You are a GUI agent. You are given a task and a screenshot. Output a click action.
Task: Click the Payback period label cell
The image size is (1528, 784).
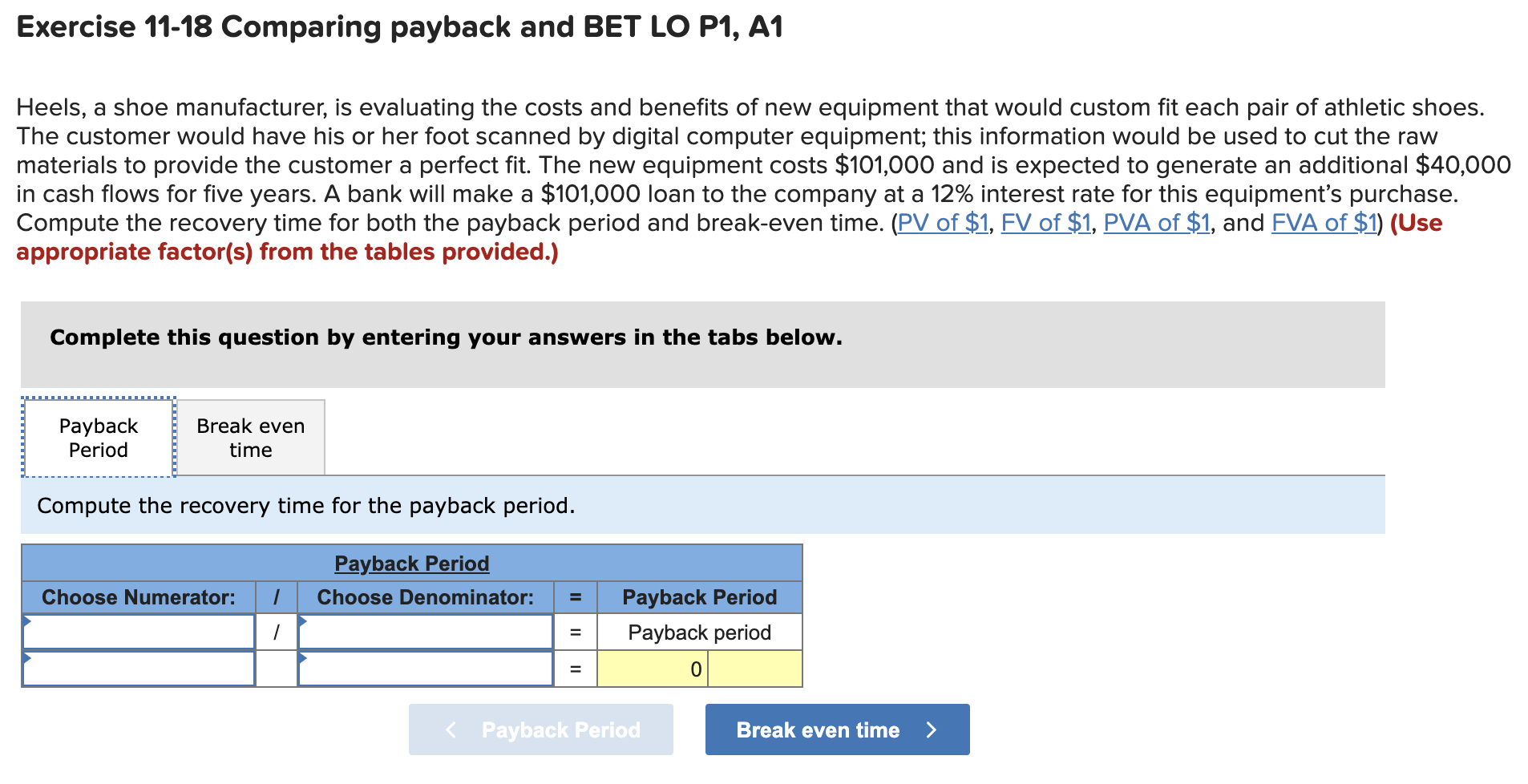[698, 632]
